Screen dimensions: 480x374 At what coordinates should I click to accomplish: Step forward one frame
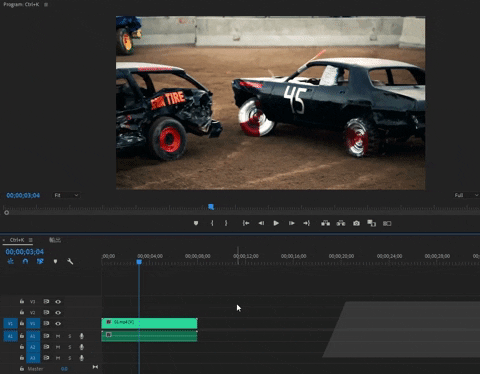coord(292,223)
